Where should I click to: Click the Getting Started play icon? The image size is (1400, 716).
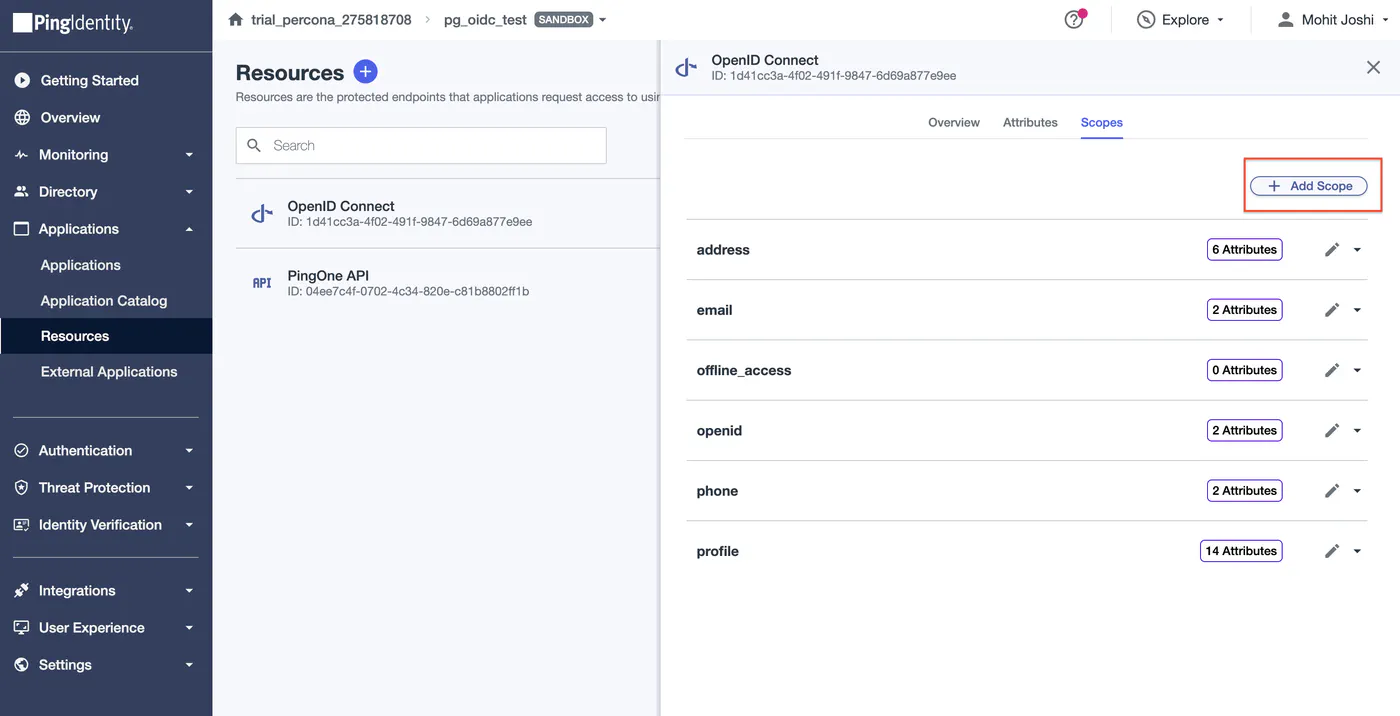22,81
